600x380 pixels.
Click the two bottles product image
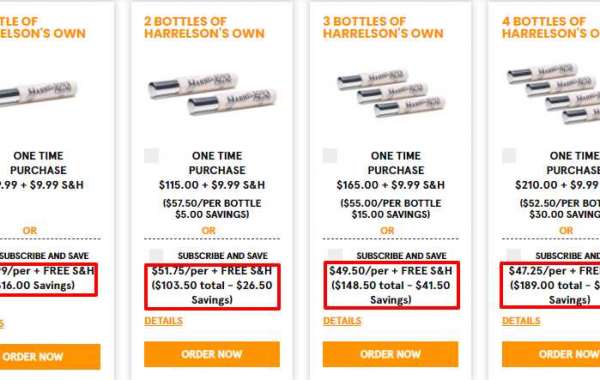coord(212,93)
